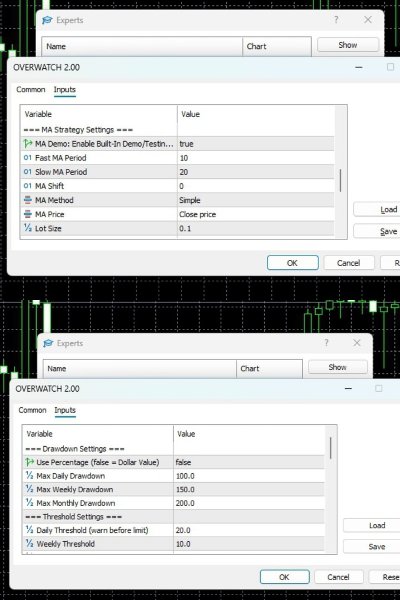This screenshot has width=400, height=600.
Task: Click scrollbar thumb in upper inputs list
Action: tap(340, 181)
